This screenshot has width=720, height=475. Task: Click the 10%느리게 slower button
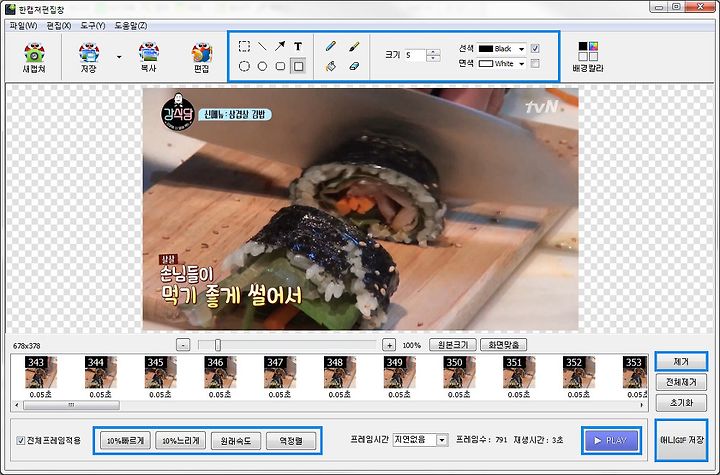180,441
